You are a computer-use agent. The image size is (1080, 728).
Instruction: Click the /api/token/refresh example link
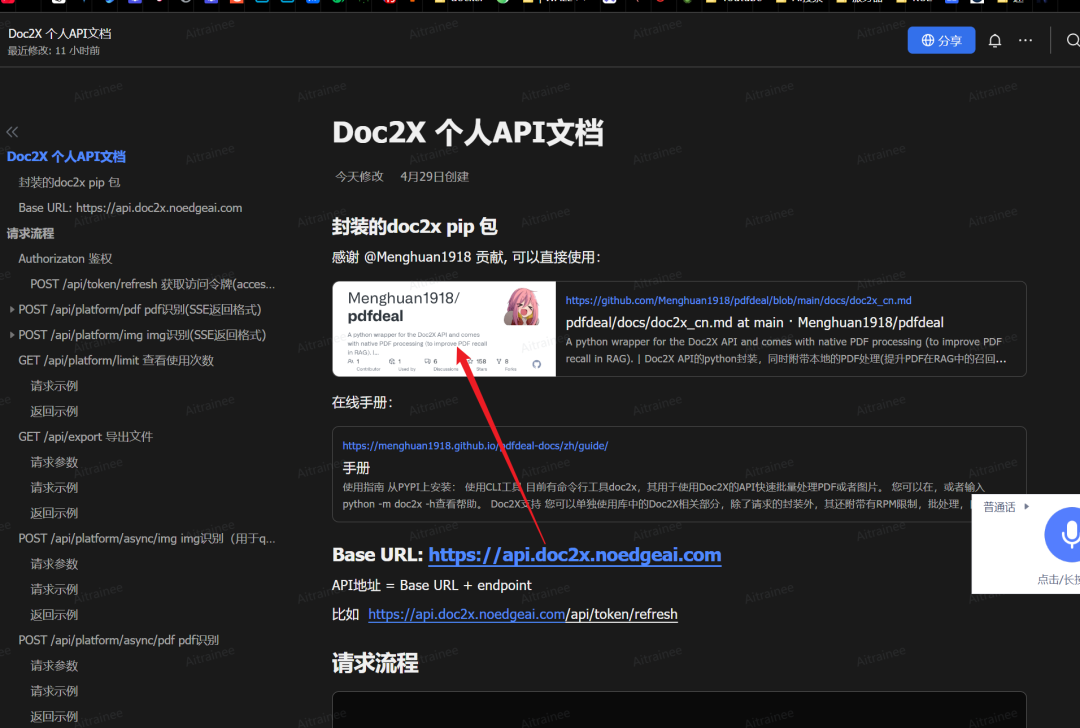click(x=522, y=614)
